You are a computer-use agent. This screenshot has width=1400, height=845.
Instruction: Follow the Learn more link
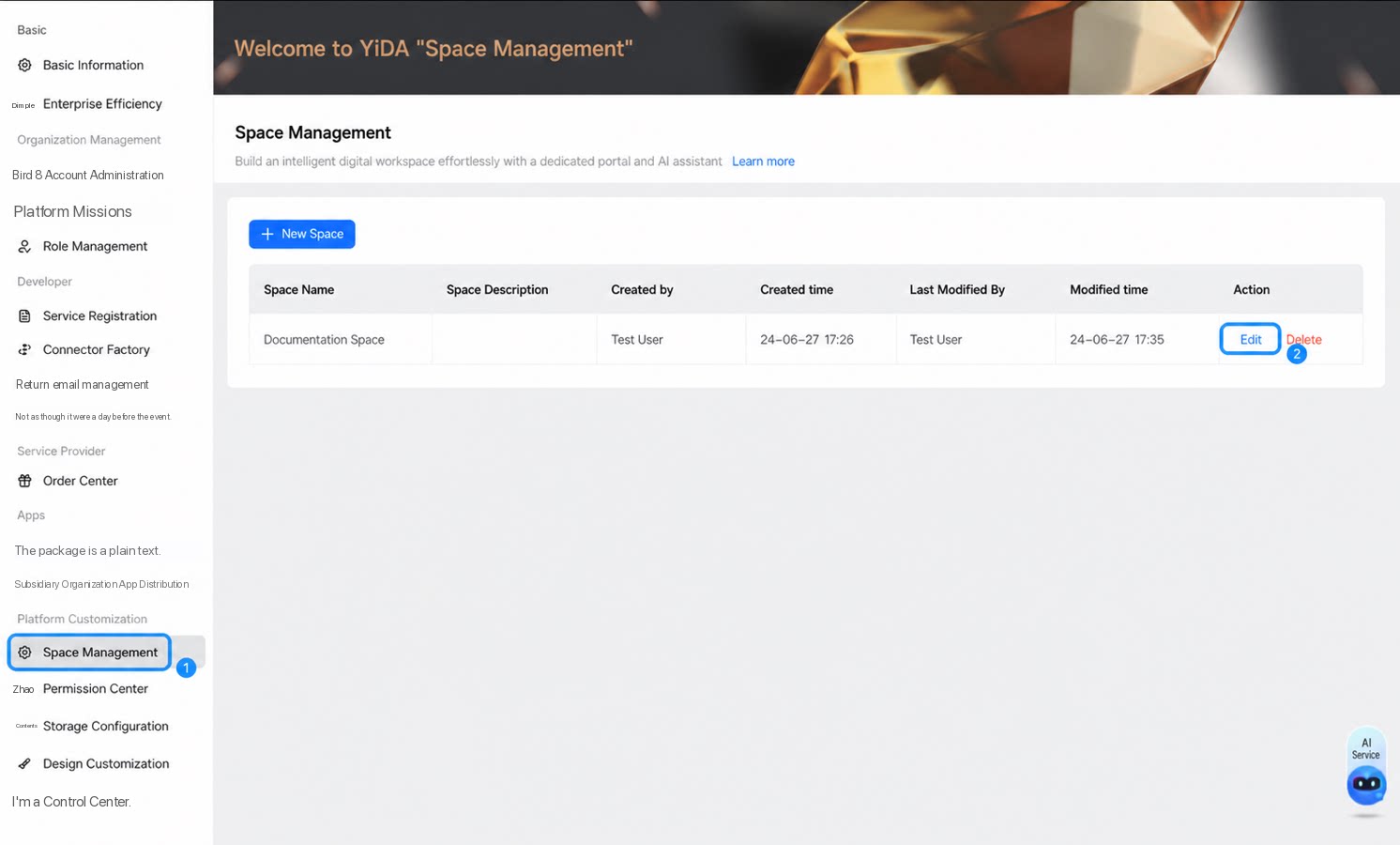pyautogui.click(x=763, y=161)
